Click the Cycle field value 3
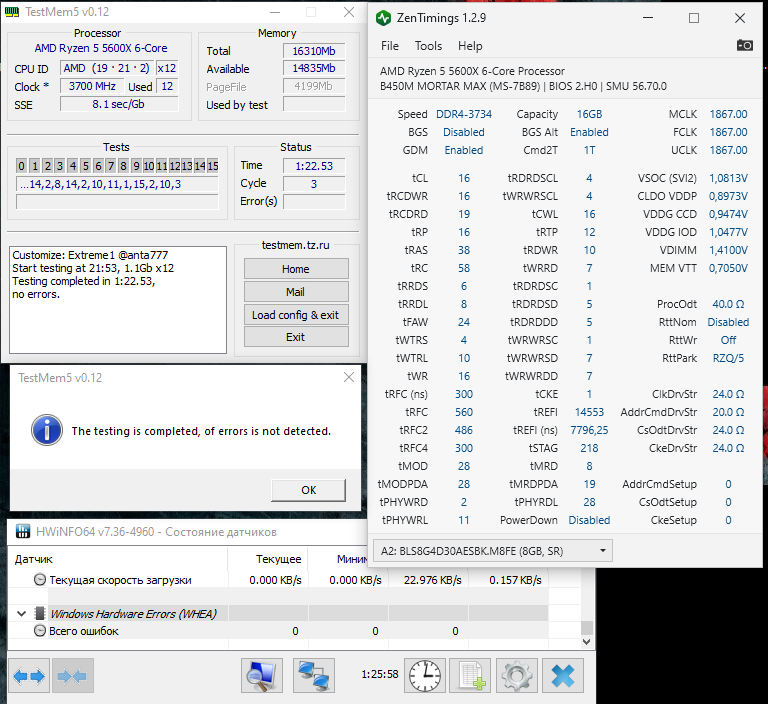Screen dimensions: 768x704 (314, 184)
